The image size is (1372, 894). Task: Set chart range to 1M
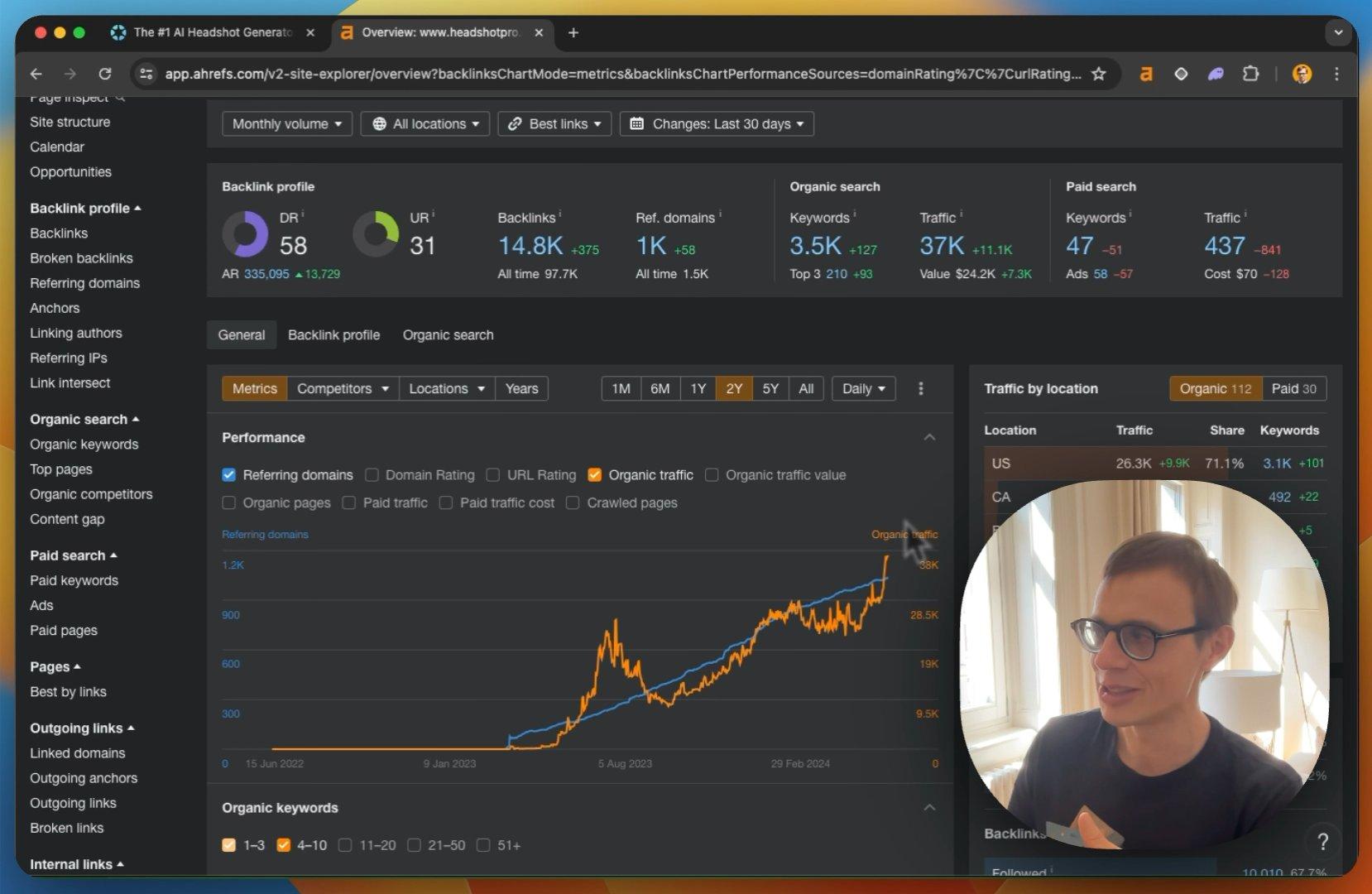point(621,388)
